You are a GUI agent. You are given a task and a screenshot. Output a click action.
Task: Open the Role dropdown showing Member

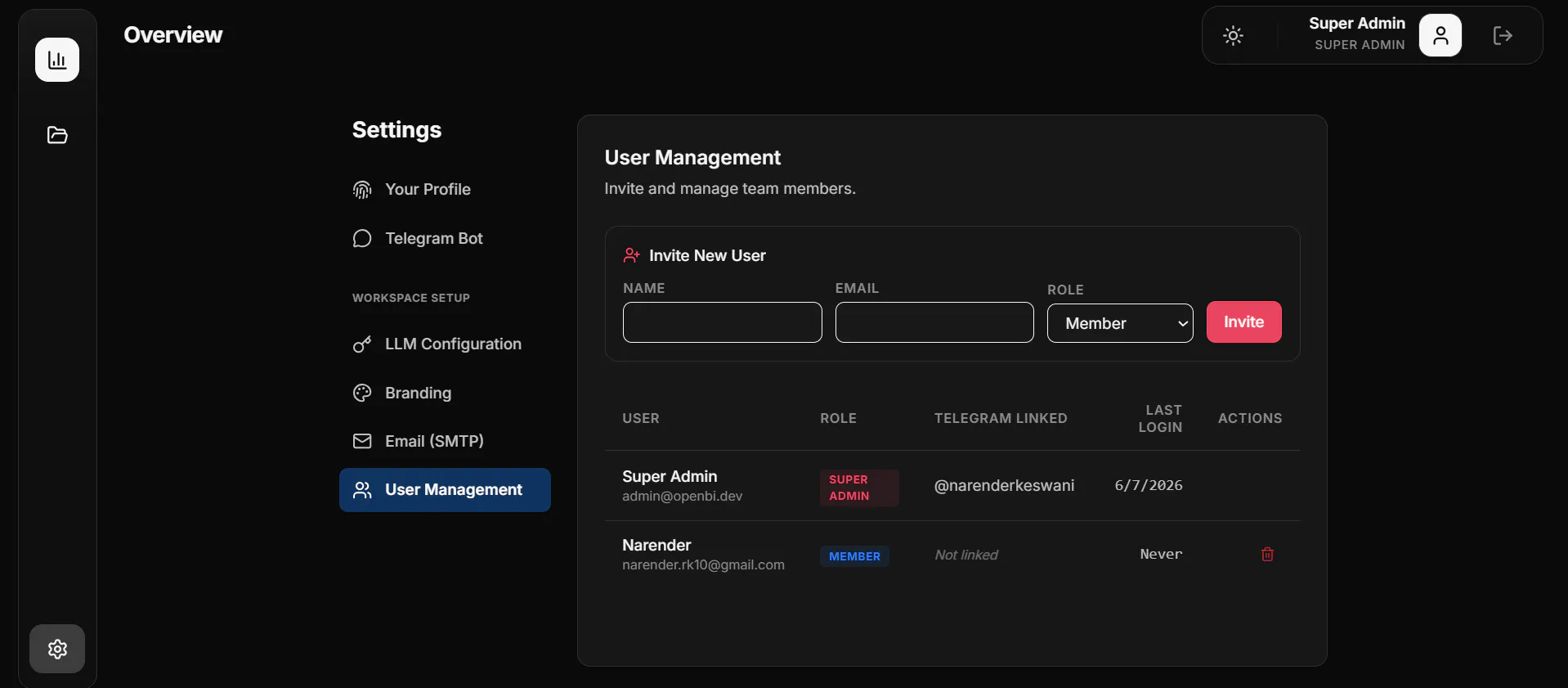coord(1120,323)
